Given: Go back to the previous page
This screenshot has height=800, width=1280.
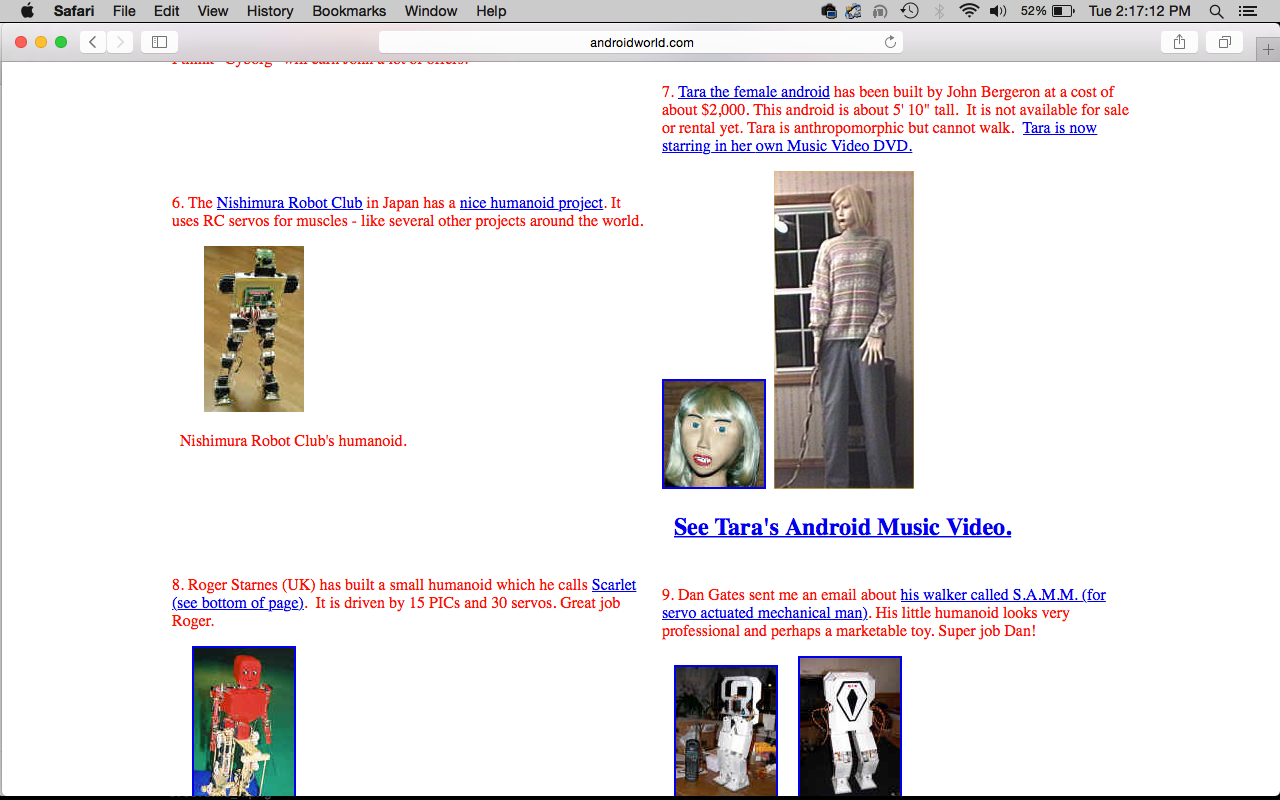Looking at the screenshot, I should tap(93, 42).
